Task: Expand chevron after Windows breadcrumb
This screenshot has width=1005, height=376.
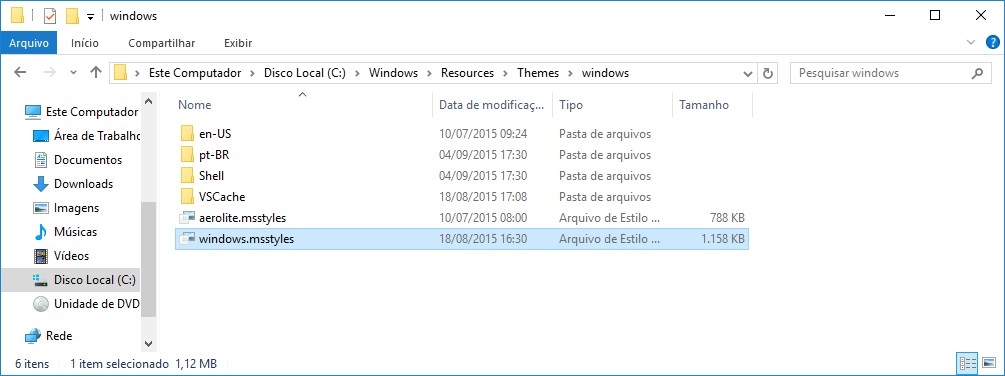Action: [x=429, y=73]
